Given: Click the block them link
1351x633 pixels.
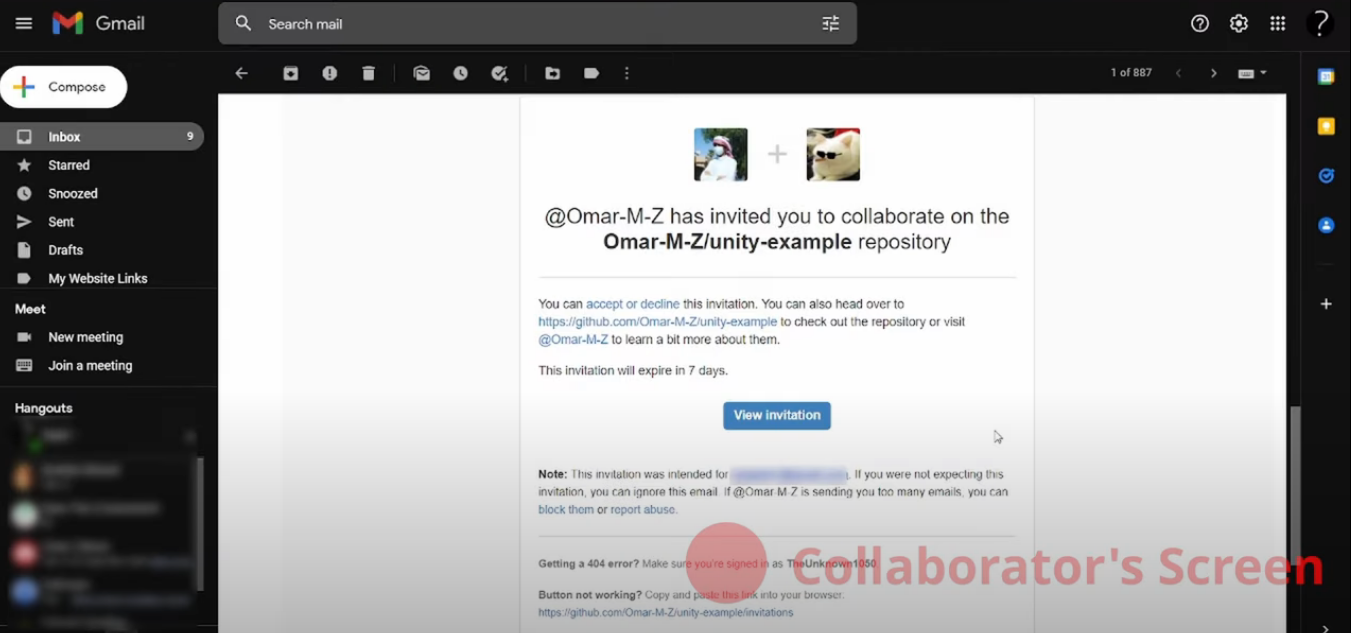Looking at the screenshot, I should 566,510.
